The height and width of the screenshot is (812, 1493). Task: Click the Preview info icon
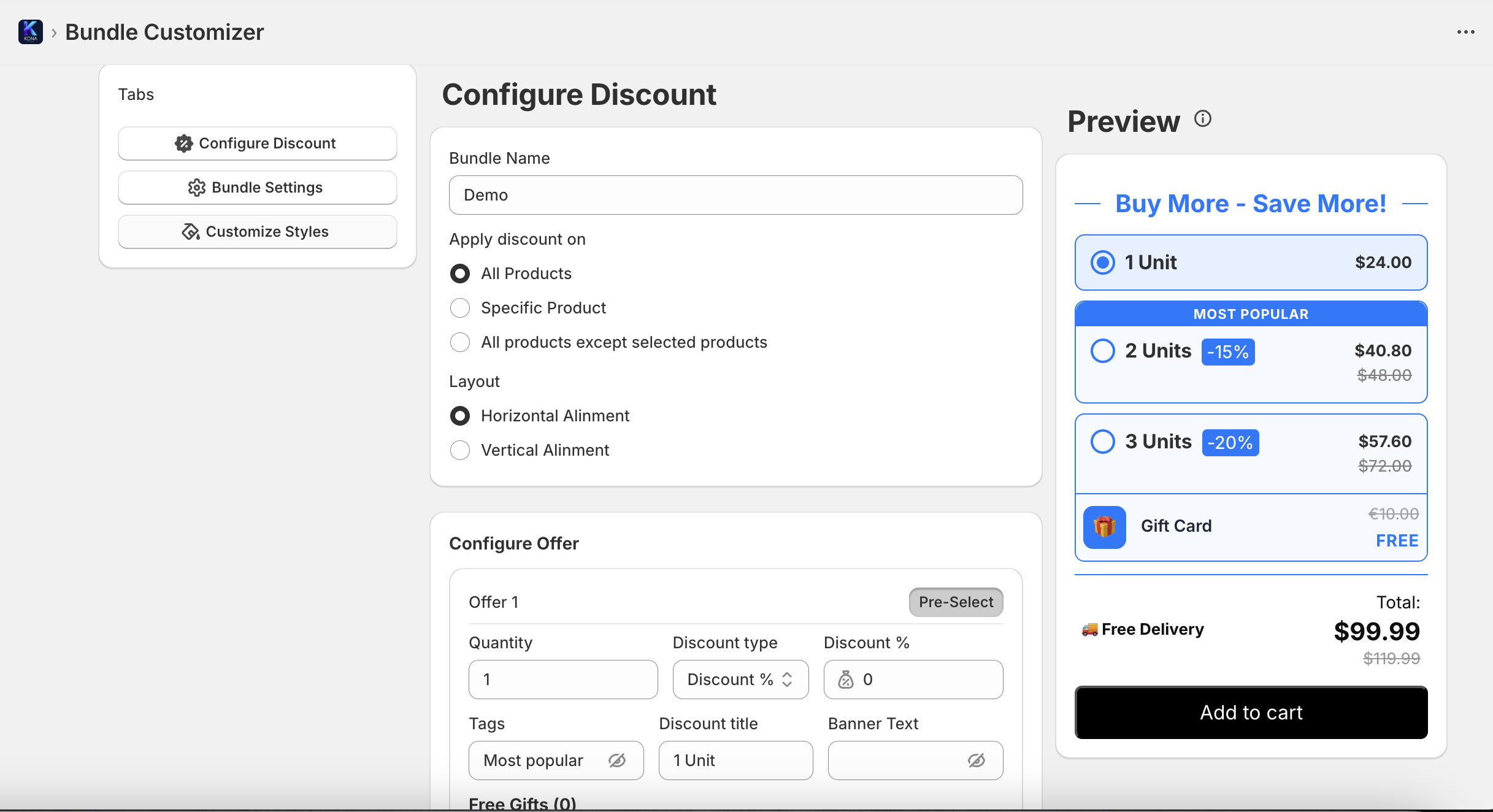[x=1202, y=118]
